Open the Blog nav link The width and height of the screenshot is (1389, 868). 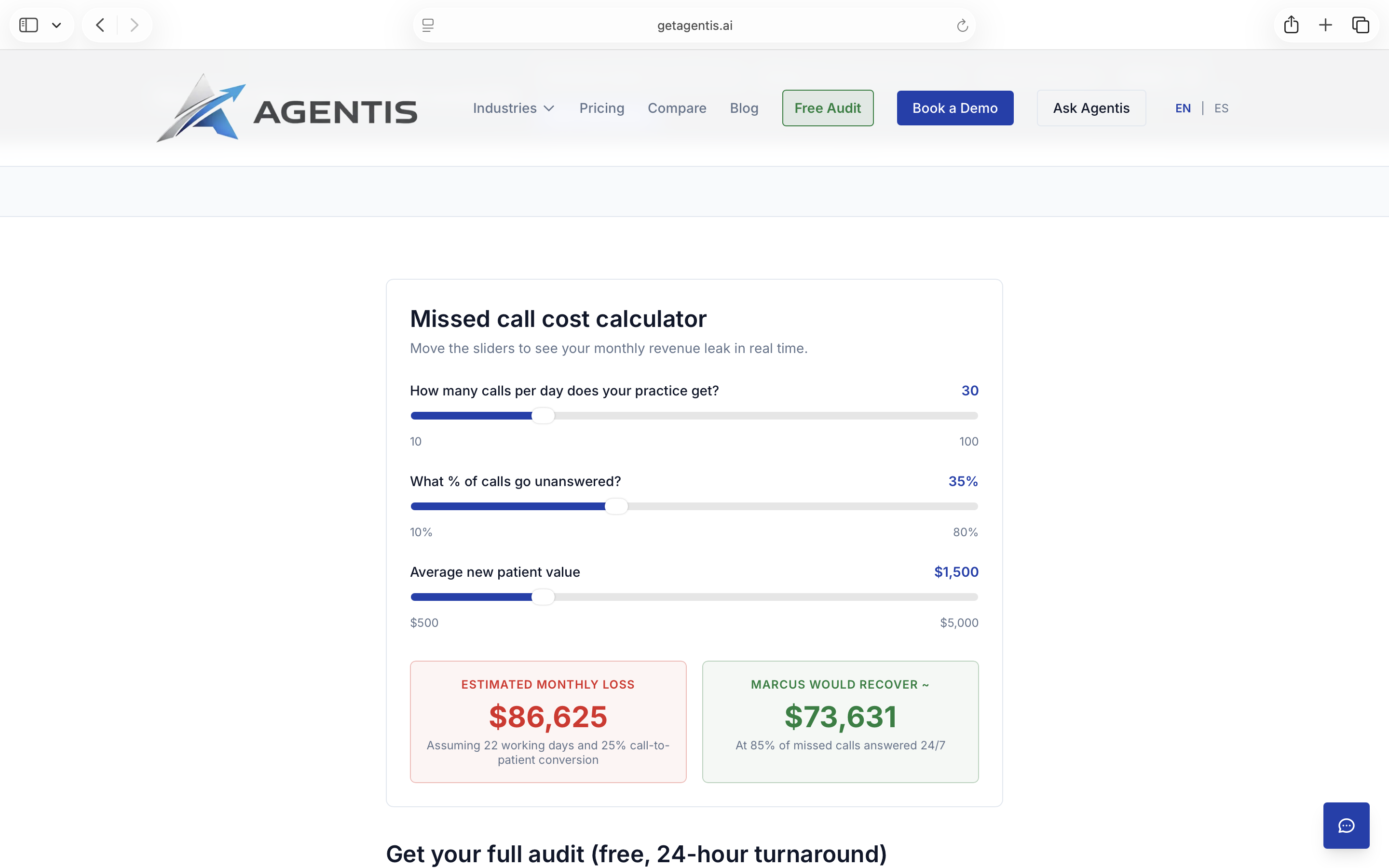[x=744, y=108]
